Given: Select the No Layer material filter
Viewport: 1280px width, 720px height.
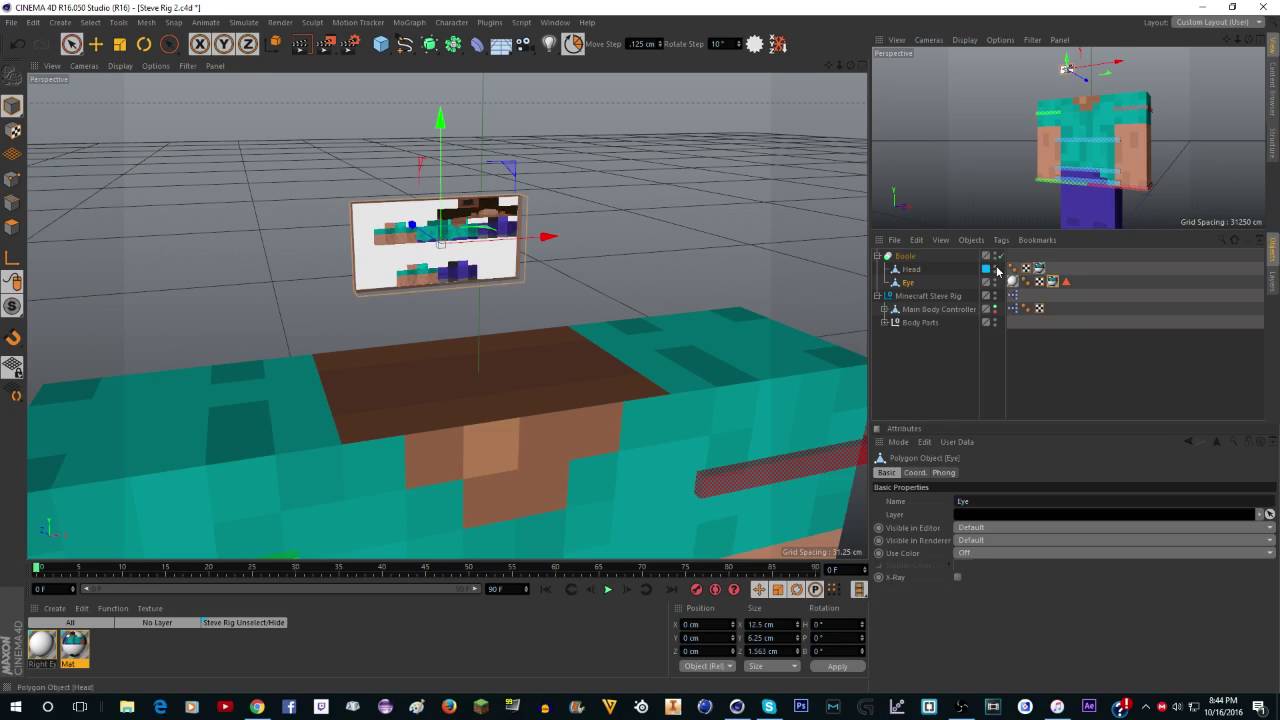Looking at the screenshot, I should click(x=157, y=622).
